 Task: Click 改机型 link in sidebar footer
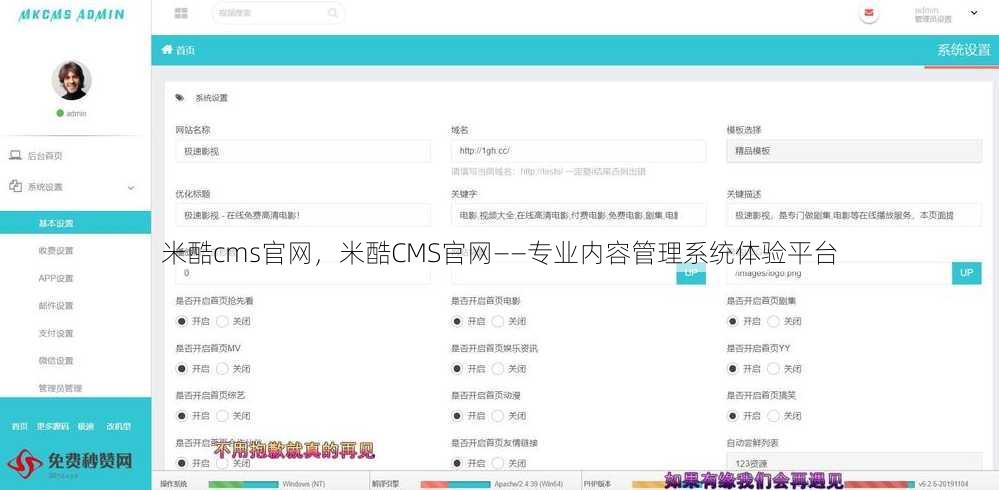pos(119,426)
